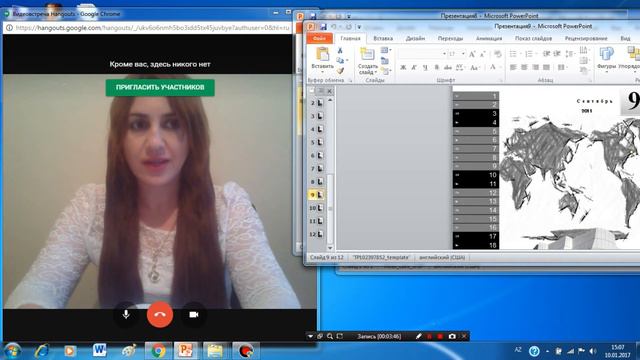Click the Increase font size icon

pos(472,54)
